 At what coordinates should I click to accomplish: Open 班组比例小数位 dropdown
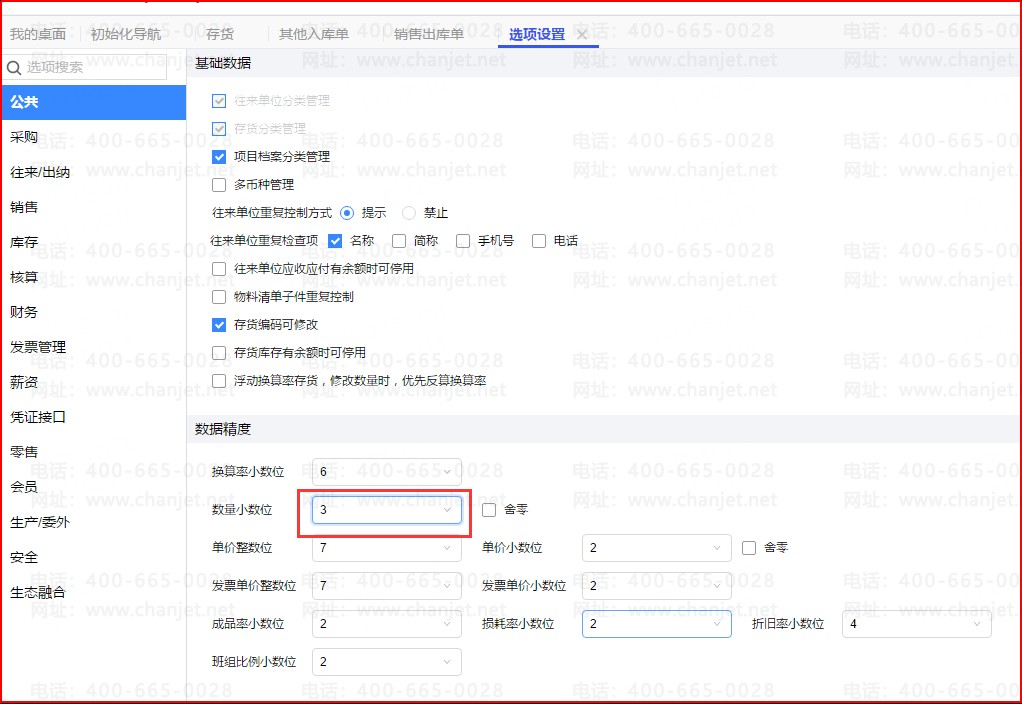click(387, 662)
